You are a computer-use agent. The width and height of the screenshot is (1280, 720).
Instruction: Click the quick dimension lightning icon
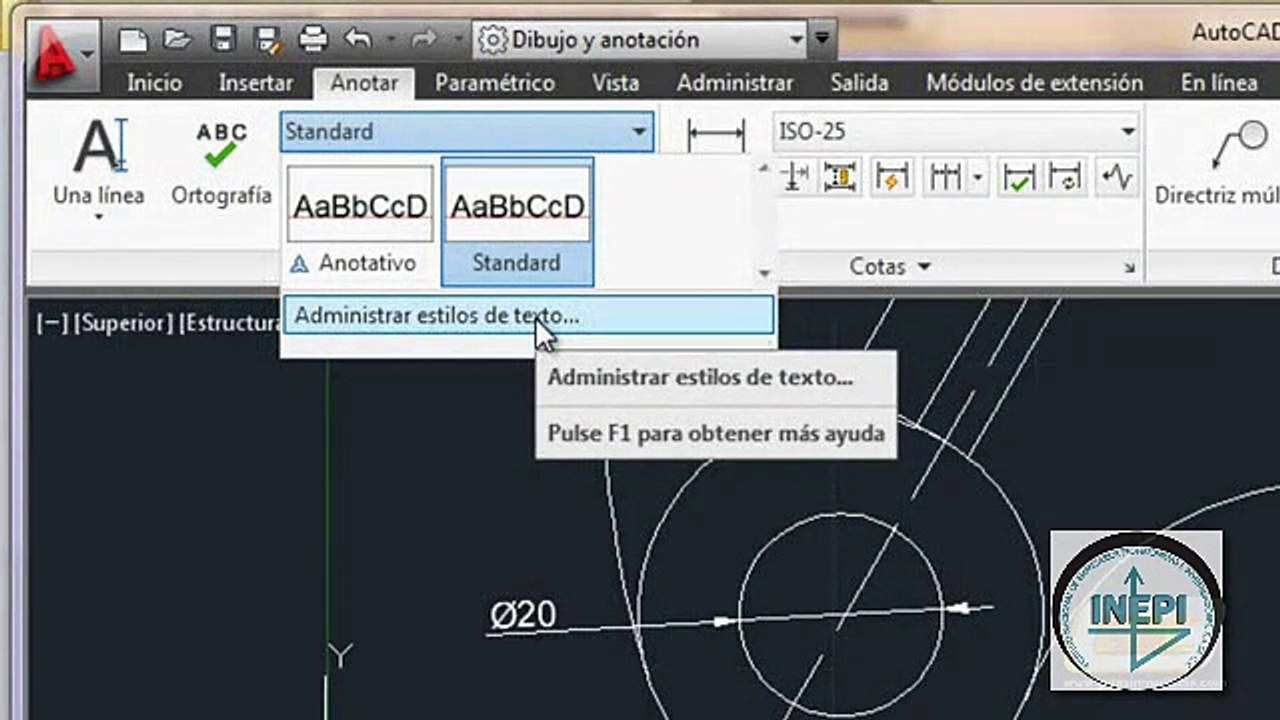(x=890, y=177)
